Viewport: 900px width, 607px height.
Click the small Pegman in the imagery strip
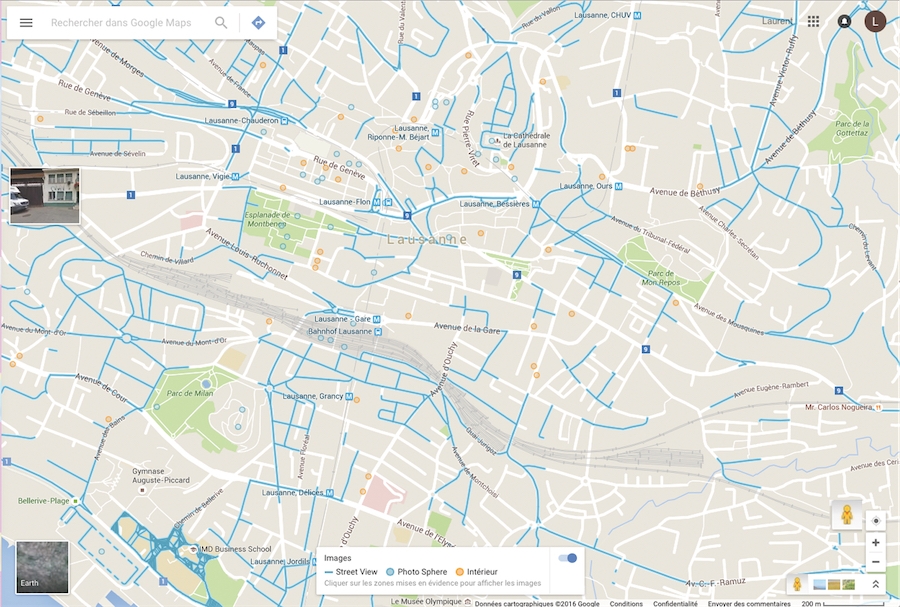[797, 585]
